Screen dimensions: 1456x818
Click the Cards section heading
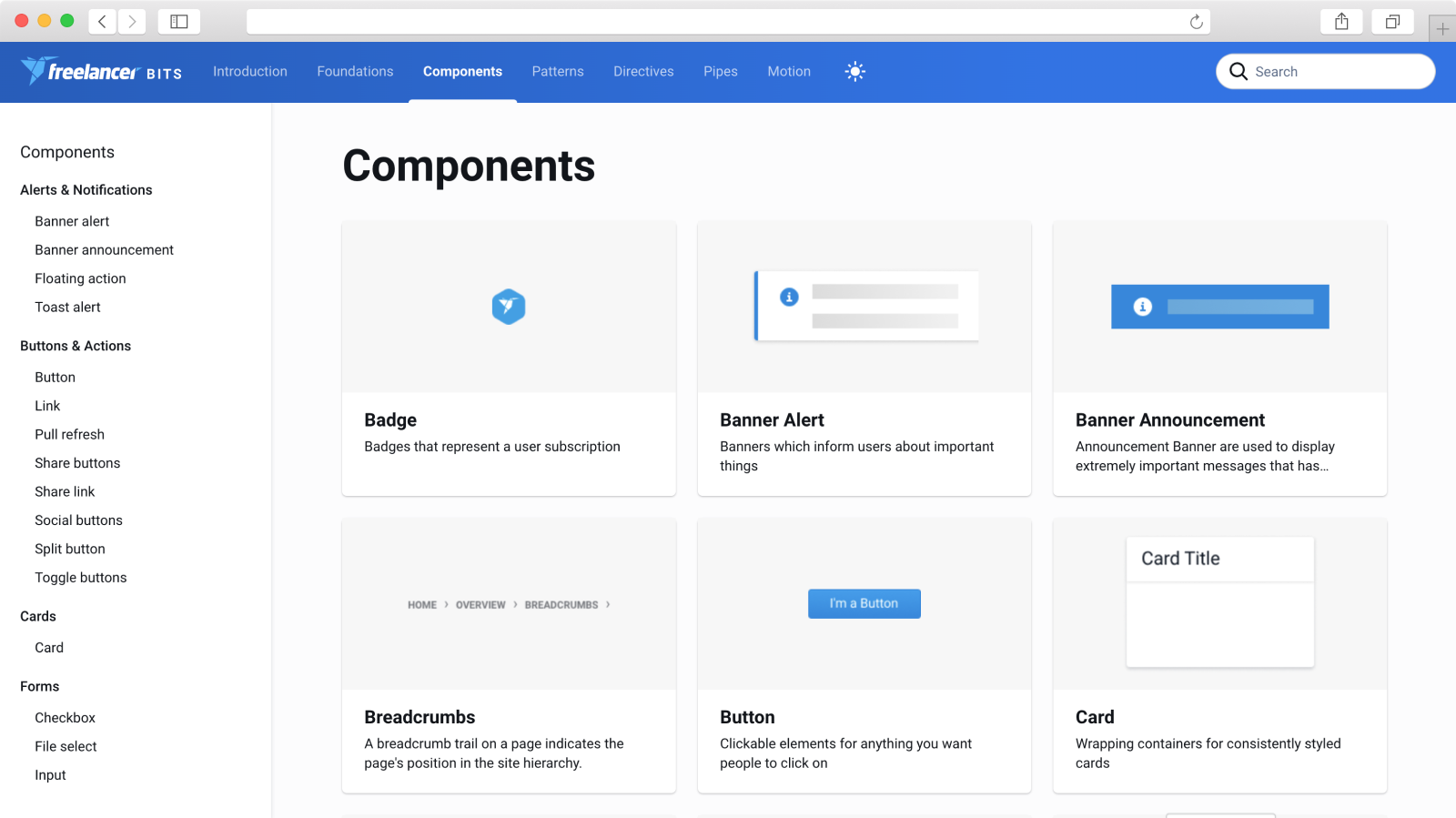(38, 616)
